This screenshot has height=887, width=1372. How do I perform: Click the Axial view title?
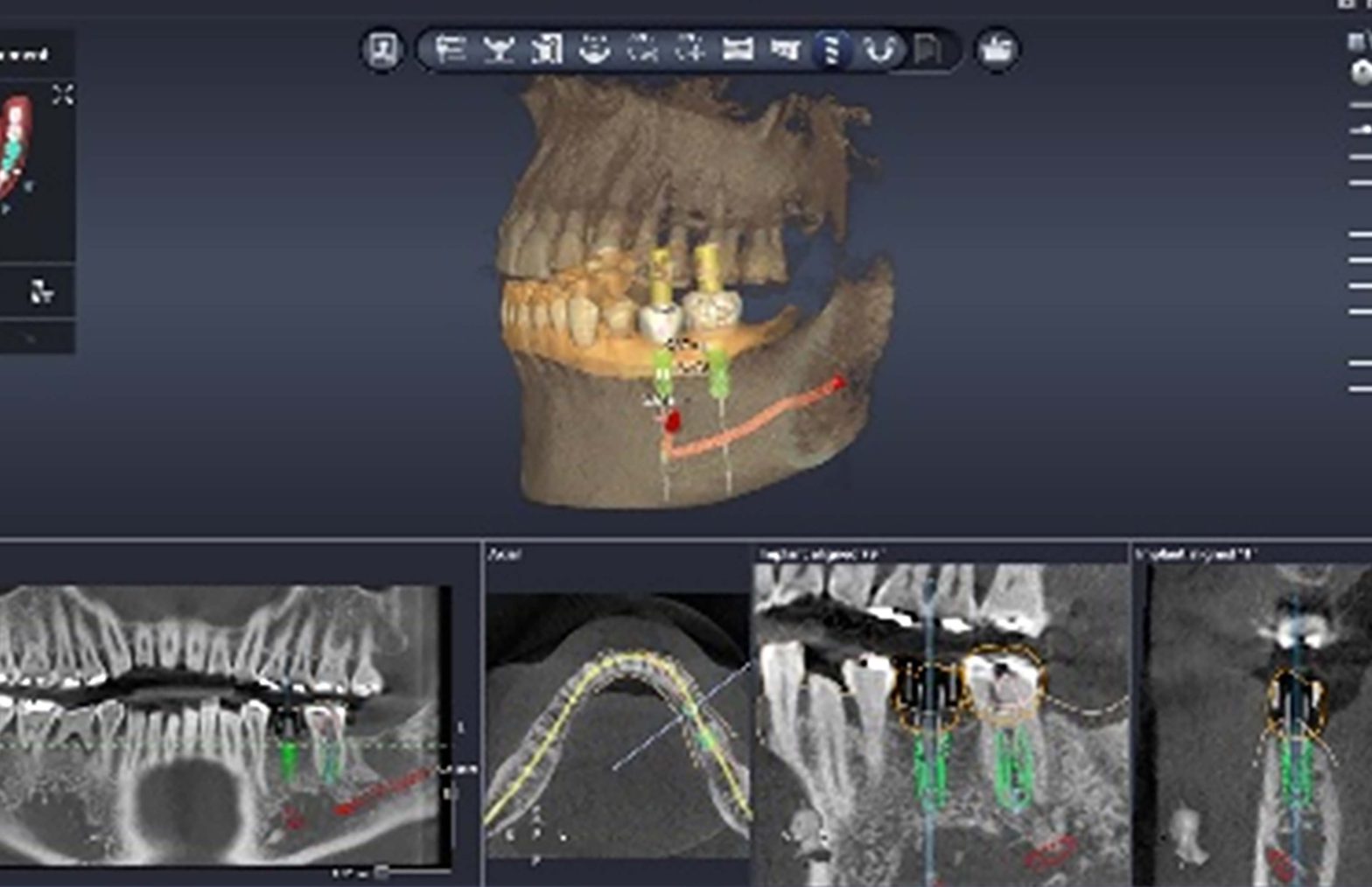(x=505, y=555)
